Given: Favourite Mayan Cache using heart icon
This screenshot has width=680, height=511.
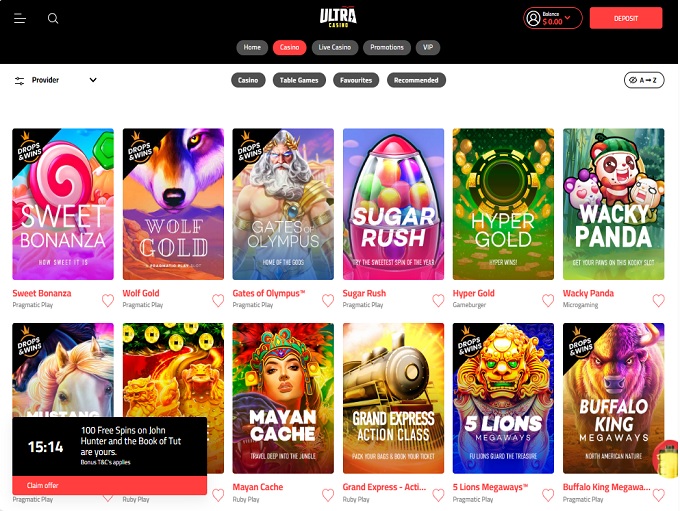Looking at the screenshot, I should tap(328, 494).
